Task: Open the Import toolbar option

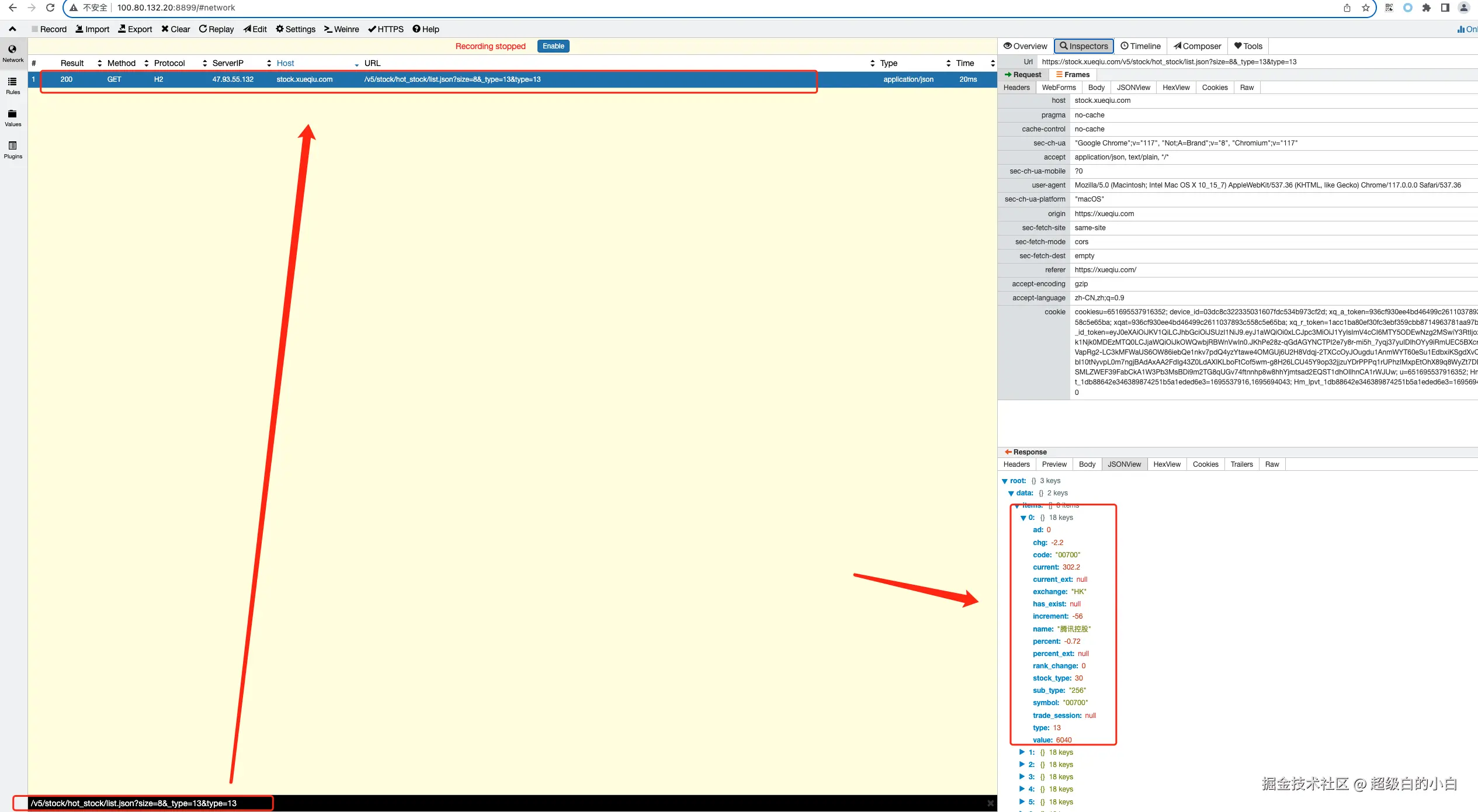Action: pos(92,29)
